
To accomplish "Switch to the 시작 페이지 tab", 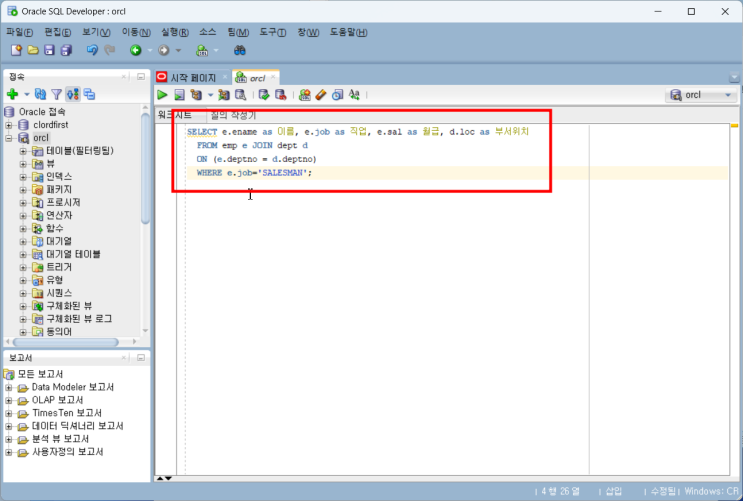I will pyautogui.click(x=193, y=78).
